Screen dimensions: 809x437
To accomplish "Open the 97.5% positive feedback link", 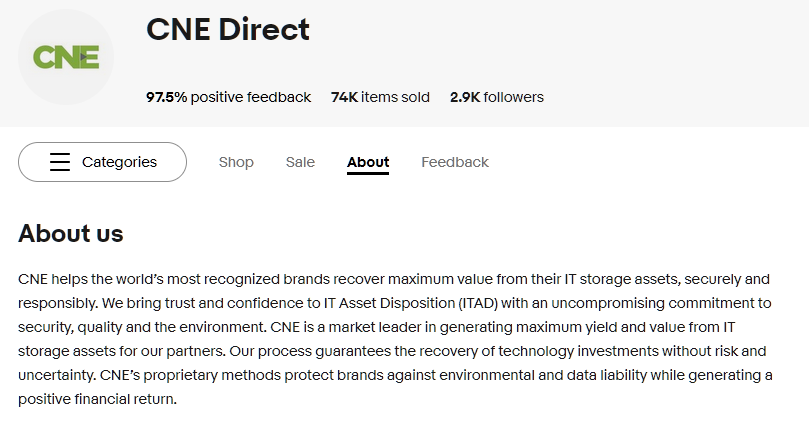I will coord(229,97).
